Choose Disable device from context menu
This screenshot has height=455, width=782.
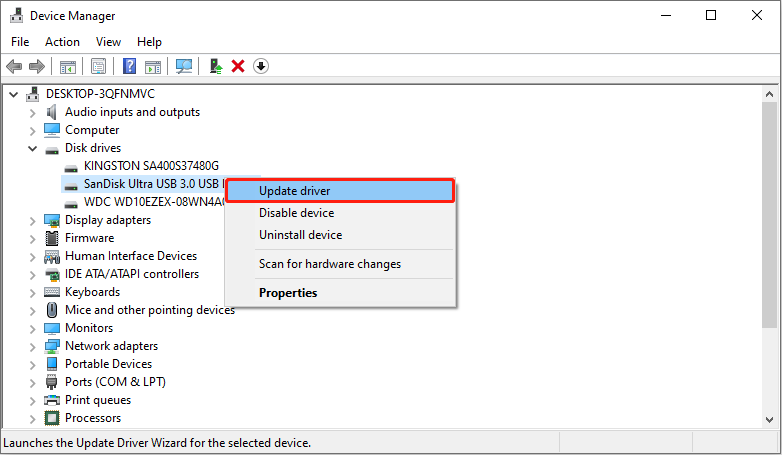point(340,213)
